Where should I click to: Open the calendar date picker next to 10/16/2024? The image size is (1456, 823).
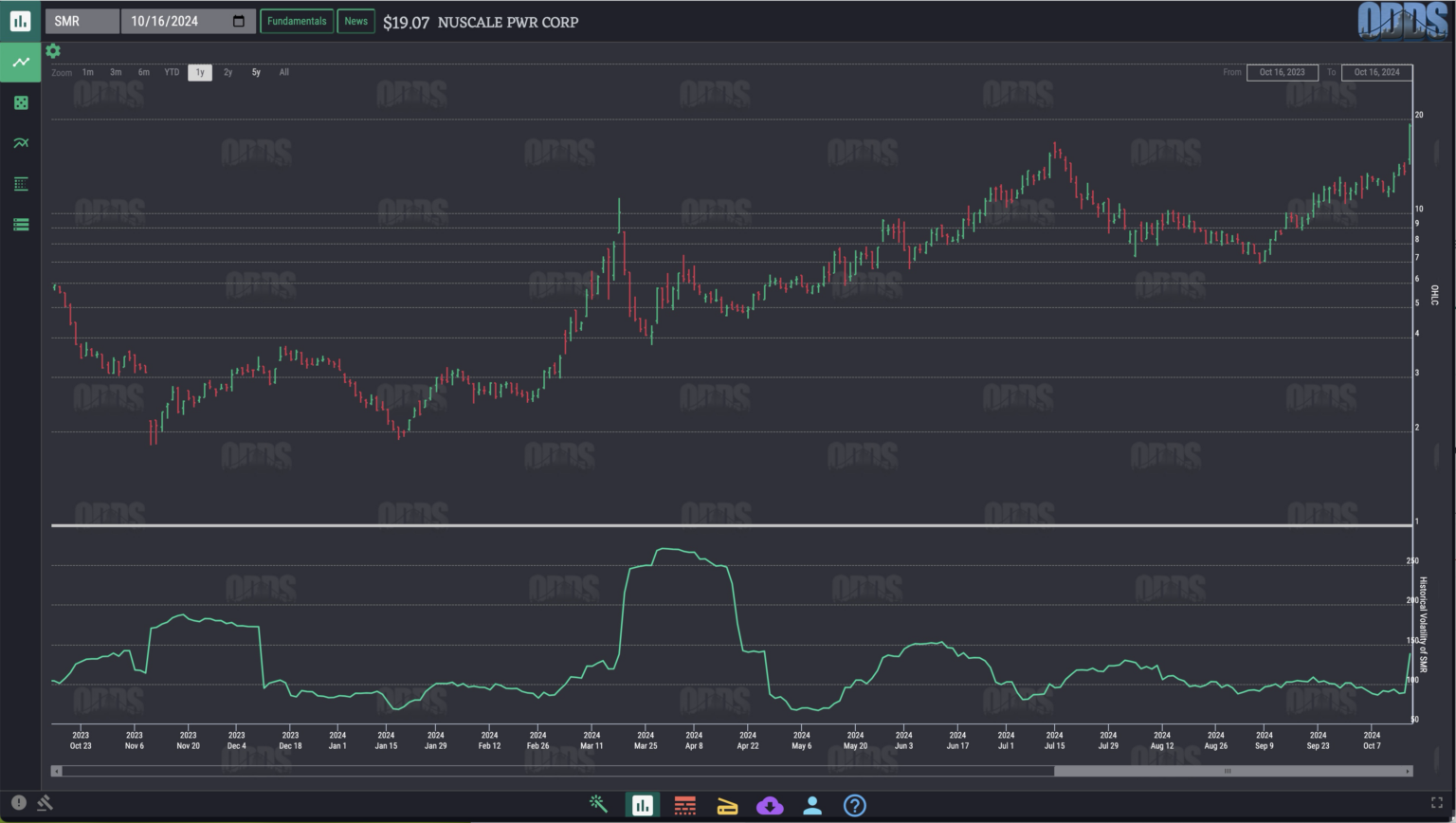(238, 20)
